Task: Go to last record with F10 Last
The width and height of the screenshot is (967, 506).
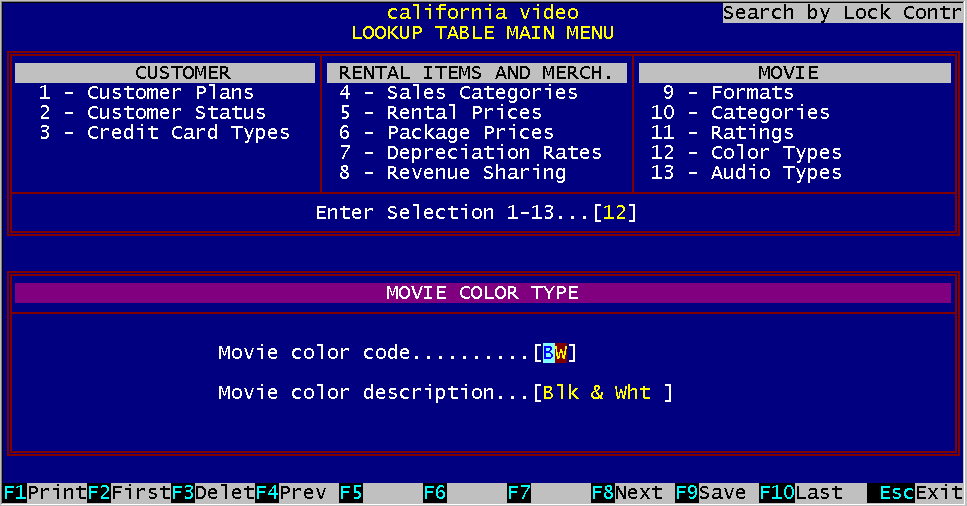Action: (806, 493)
